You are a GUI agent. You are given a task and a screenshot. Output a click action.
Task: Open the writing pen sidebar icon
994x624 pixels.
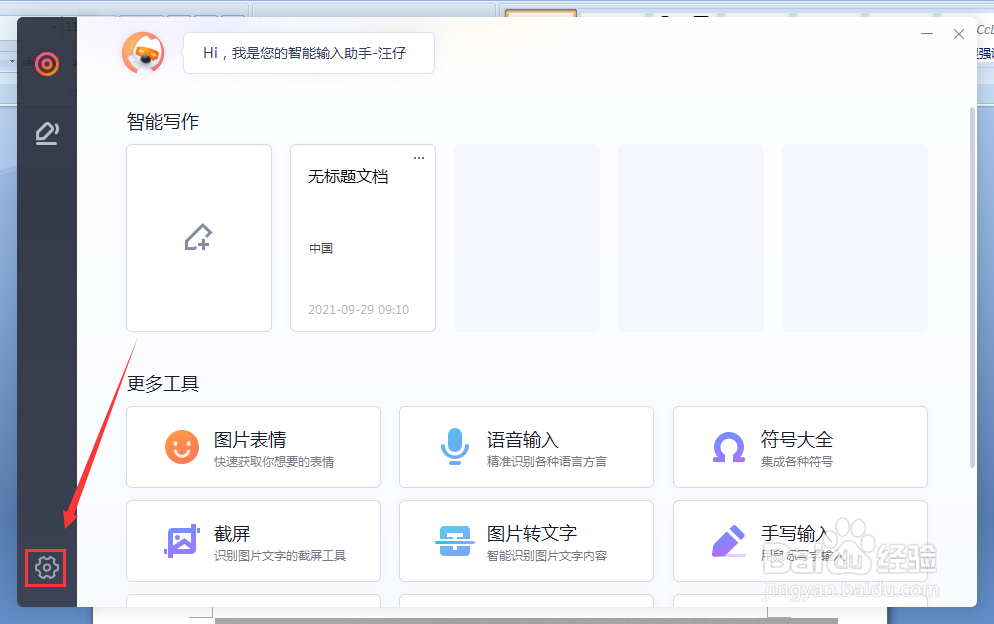[x=47, y=133]
